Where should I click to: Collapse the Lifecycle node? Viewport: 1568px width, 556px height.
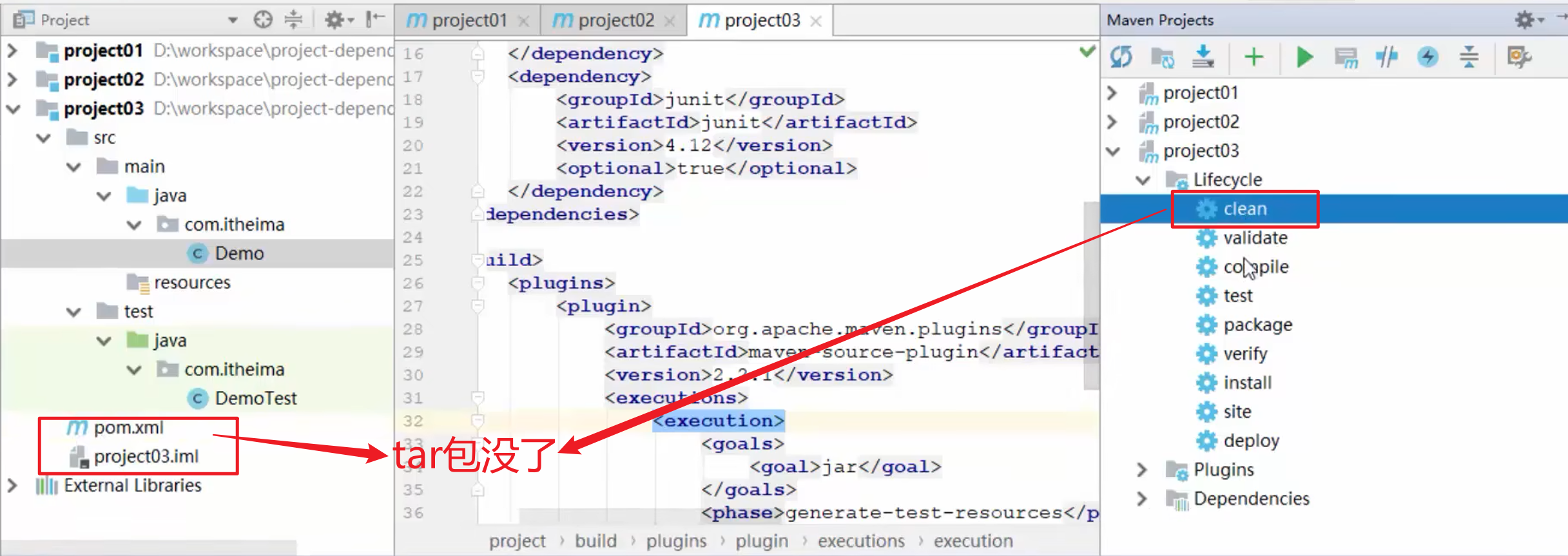point(1143,180)
